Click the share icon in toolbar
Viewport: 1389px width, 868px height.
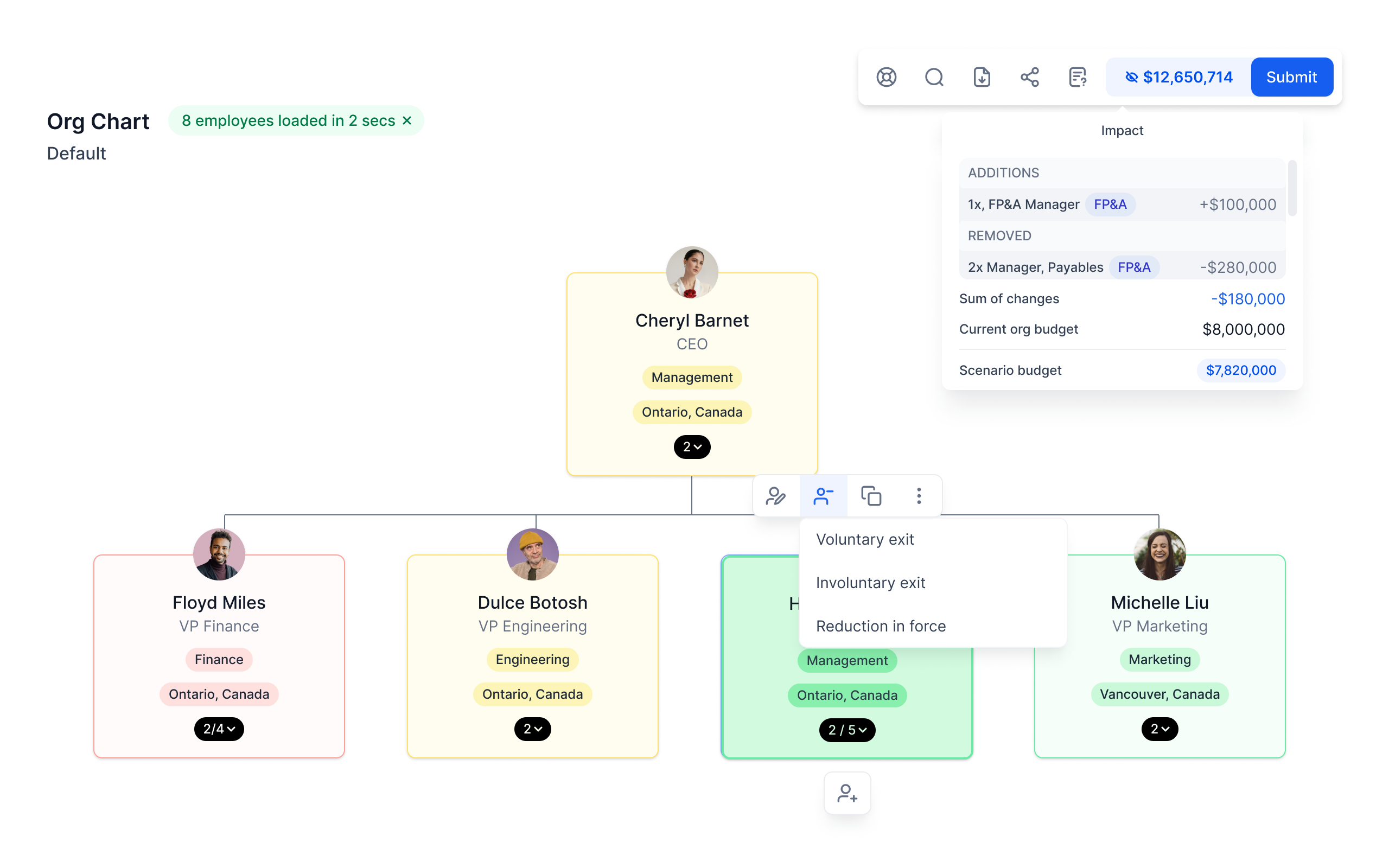[x=1028, y=77]
